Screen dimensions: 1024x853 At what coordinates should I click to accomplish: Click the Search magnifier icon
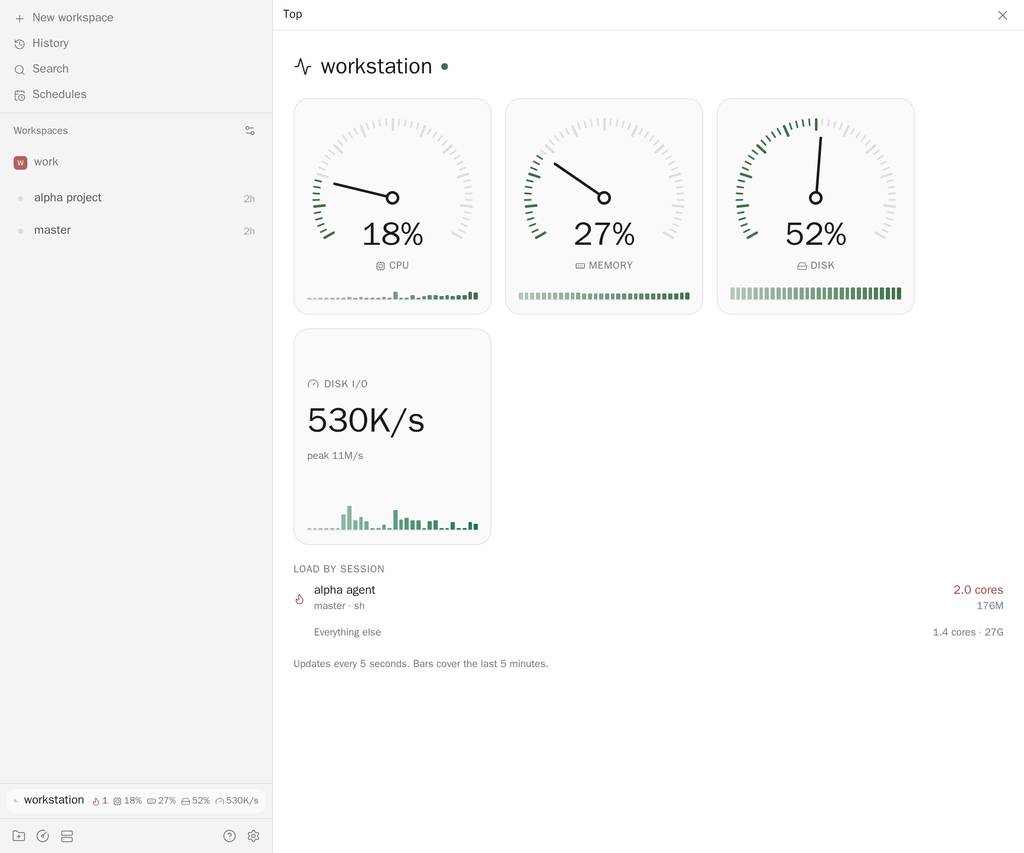pyautogui.click(x=20, y=69)
